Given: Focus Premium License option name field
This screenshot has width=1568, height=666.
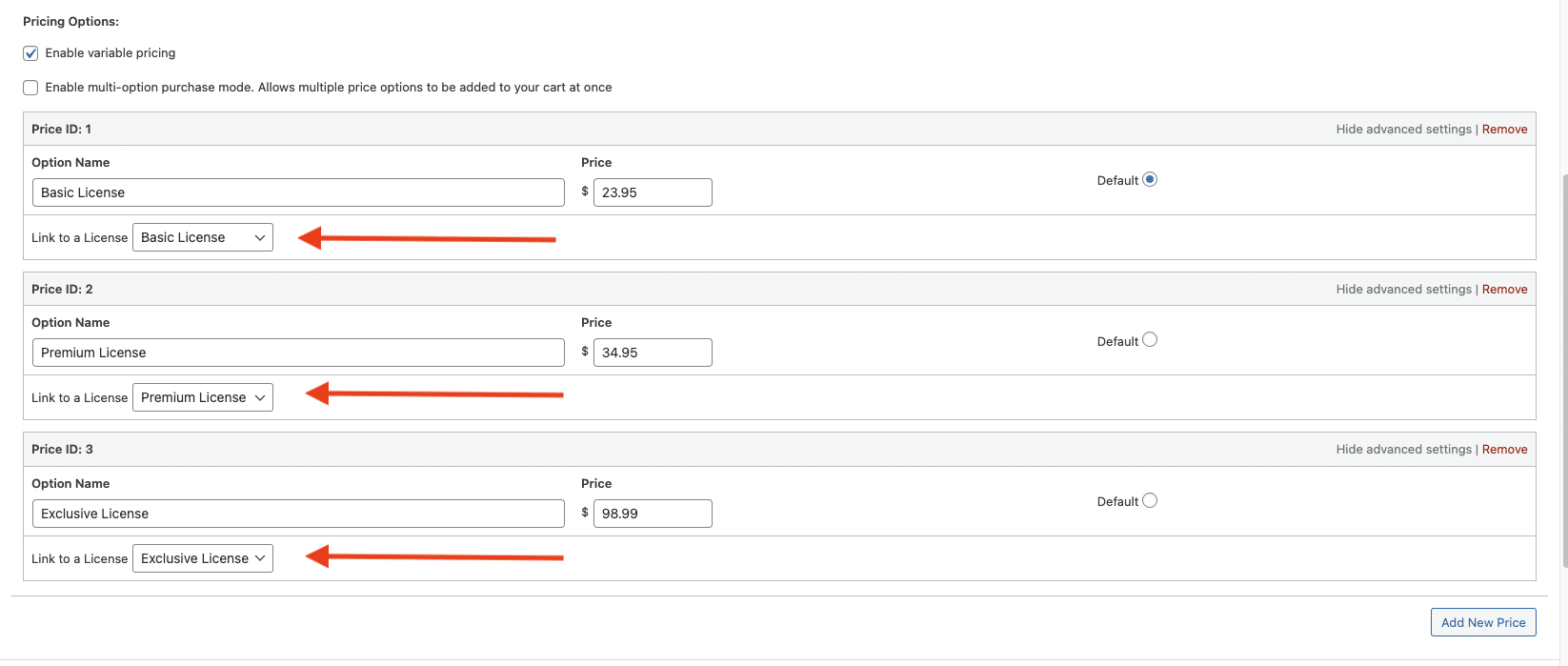Looking at the screenshot, I should point(298,353).
